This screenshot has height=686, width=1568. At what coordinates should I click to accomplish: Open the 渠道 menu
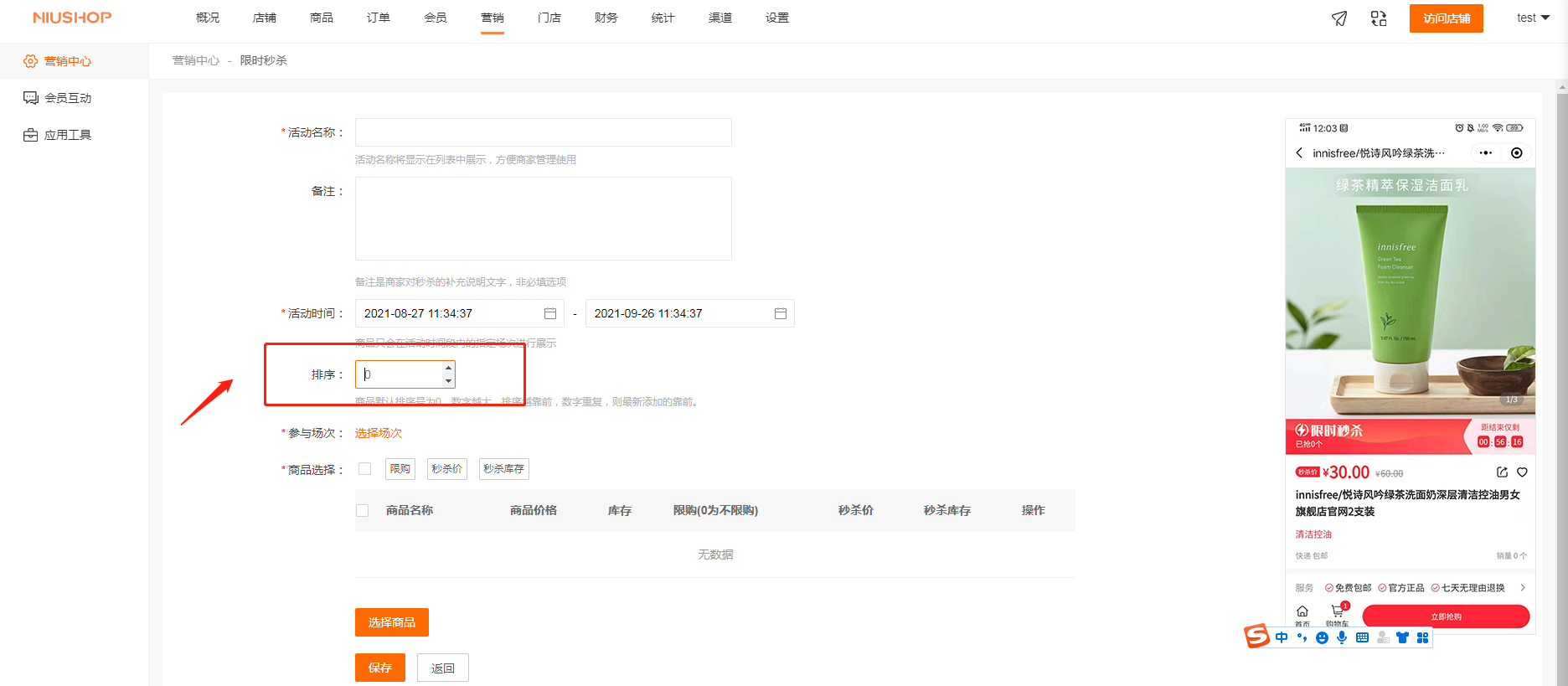720,18
